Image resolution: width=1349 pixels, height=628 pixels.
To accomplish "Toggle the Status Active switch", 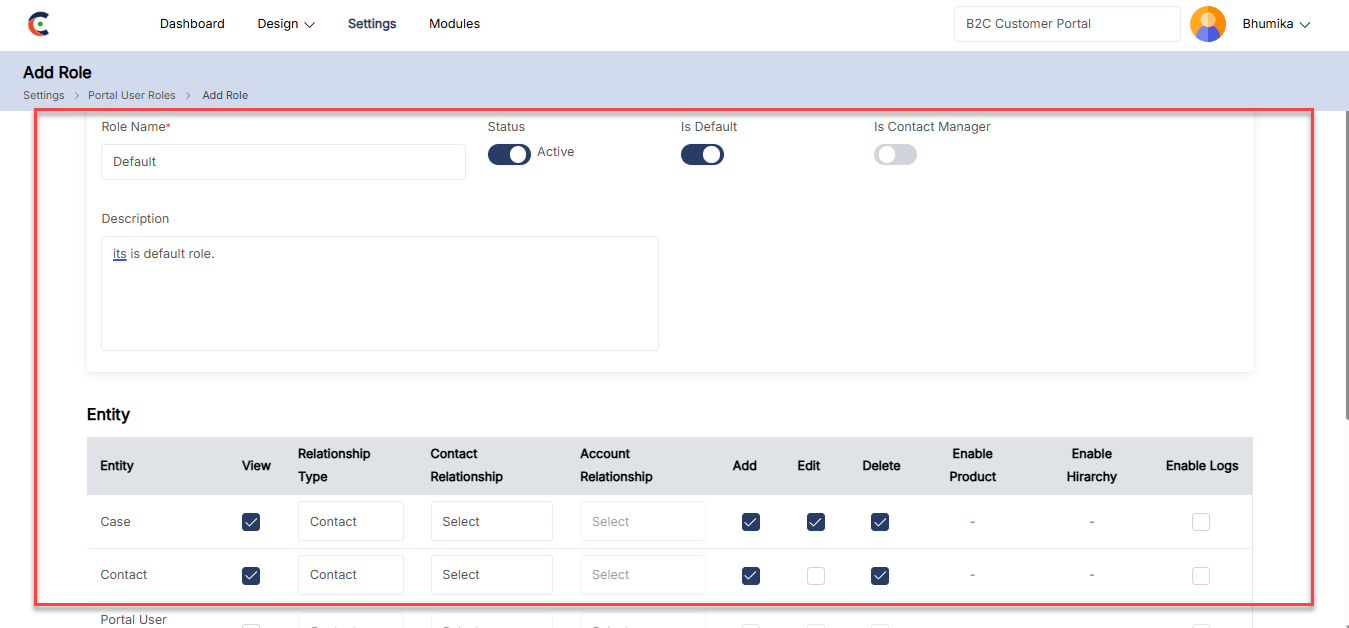I will pos(509,154).
